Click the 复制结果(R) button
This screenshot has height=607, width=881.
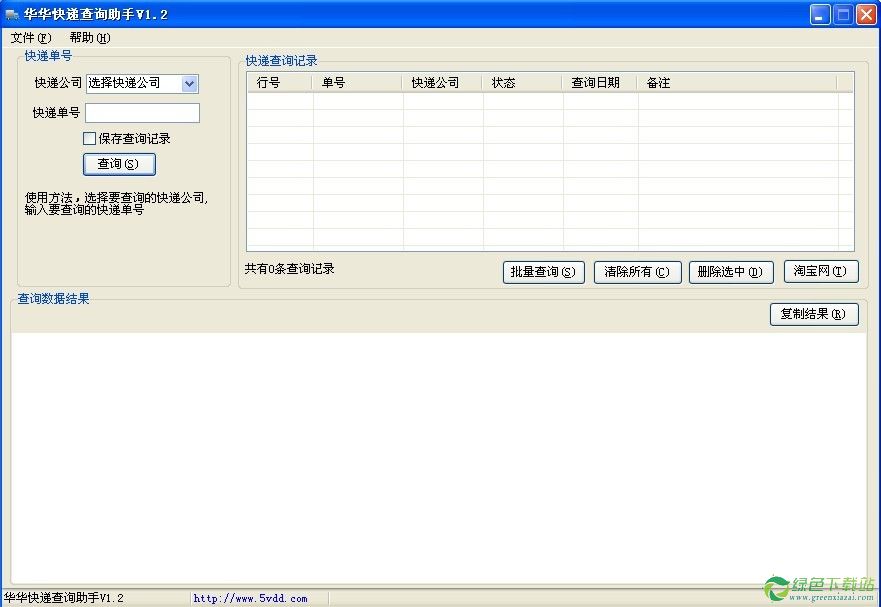click(x=814, y=314)
